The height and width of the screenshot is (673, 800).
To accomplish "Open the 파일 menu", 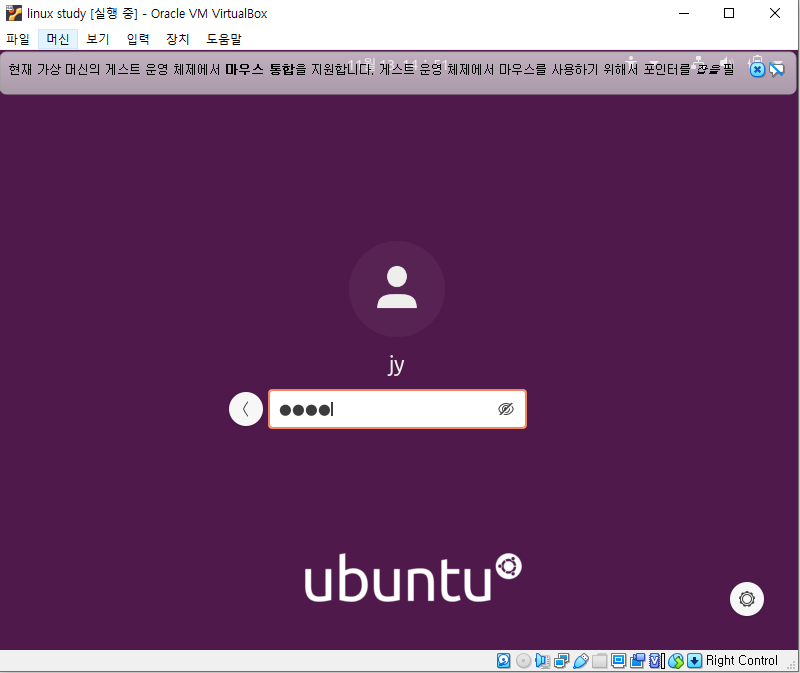I will click(18, 39).
